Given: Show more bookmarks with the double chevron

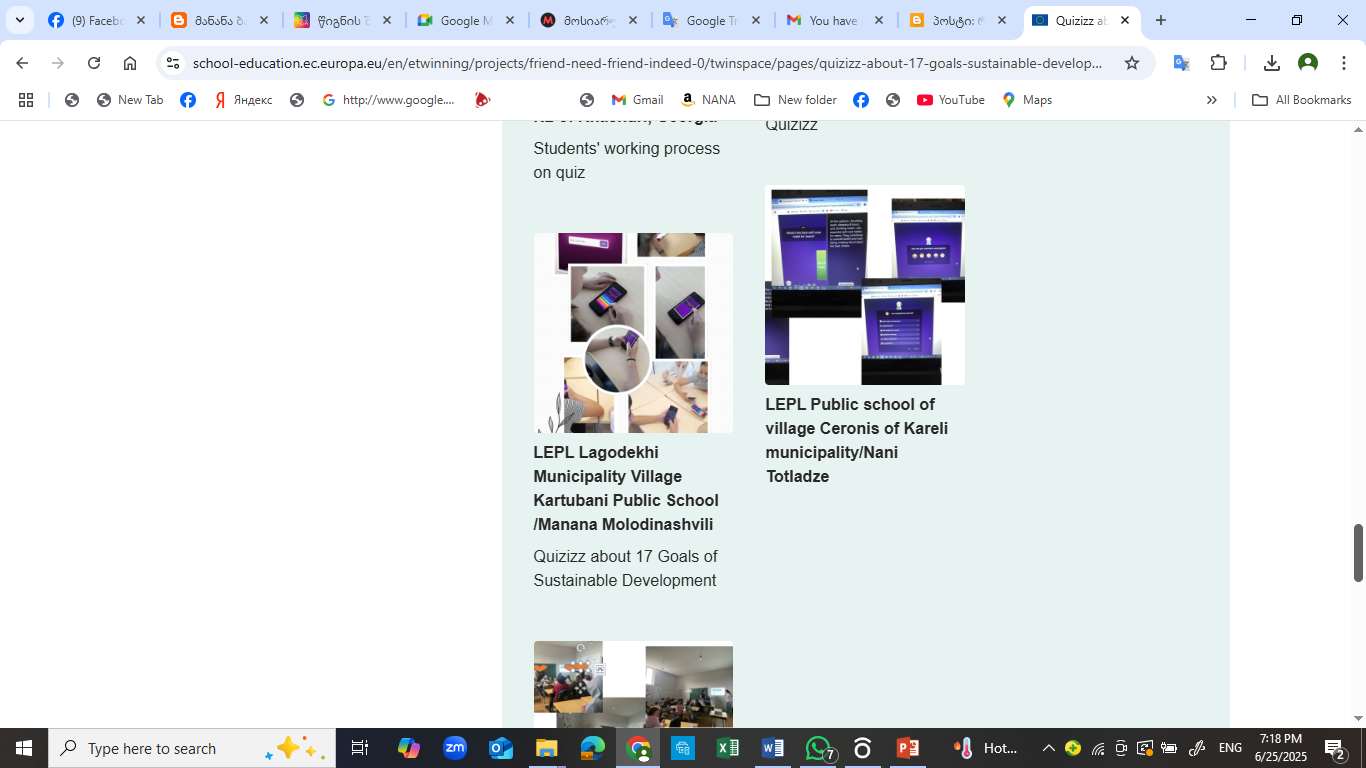Looking at the screenshot, I should point(1212,100).
